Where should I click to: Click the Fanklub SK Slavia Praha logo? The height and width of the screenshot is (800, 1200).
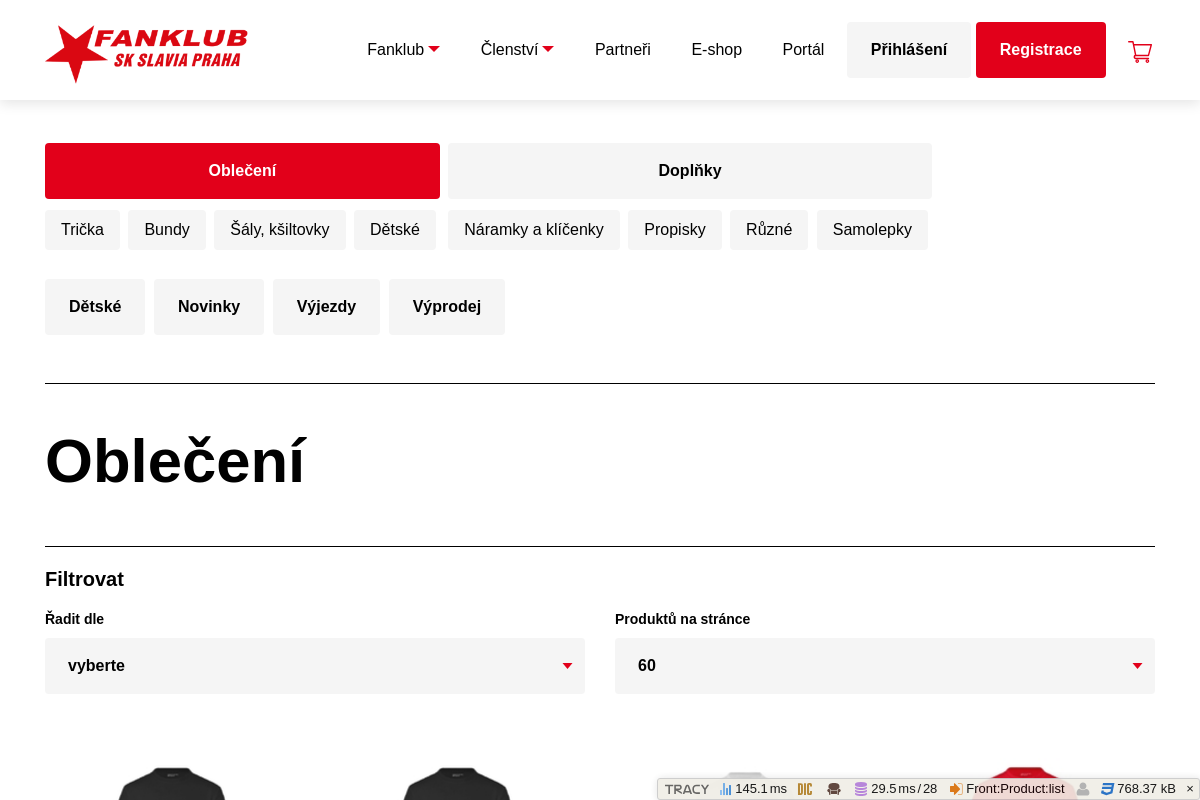coord(146,53)
